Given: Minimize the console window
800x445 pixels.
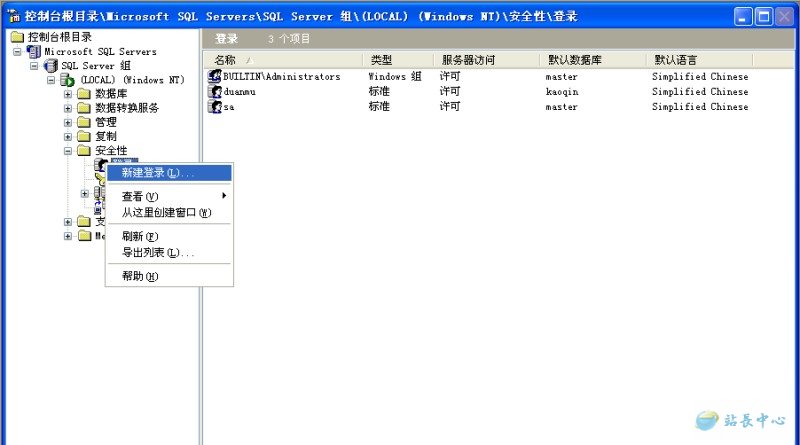Looking at the screenshot, I should click(x=743, y=17).
